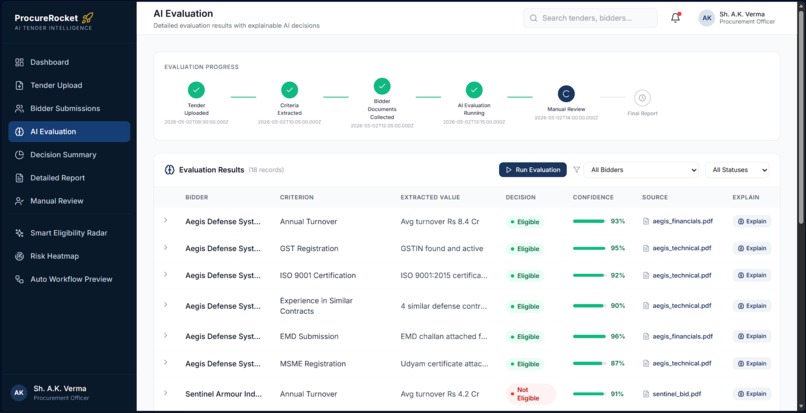This screenshot has width=806, height=413.
Task: Expand the Aegis GST Registration row
Action: click(166, 247)
